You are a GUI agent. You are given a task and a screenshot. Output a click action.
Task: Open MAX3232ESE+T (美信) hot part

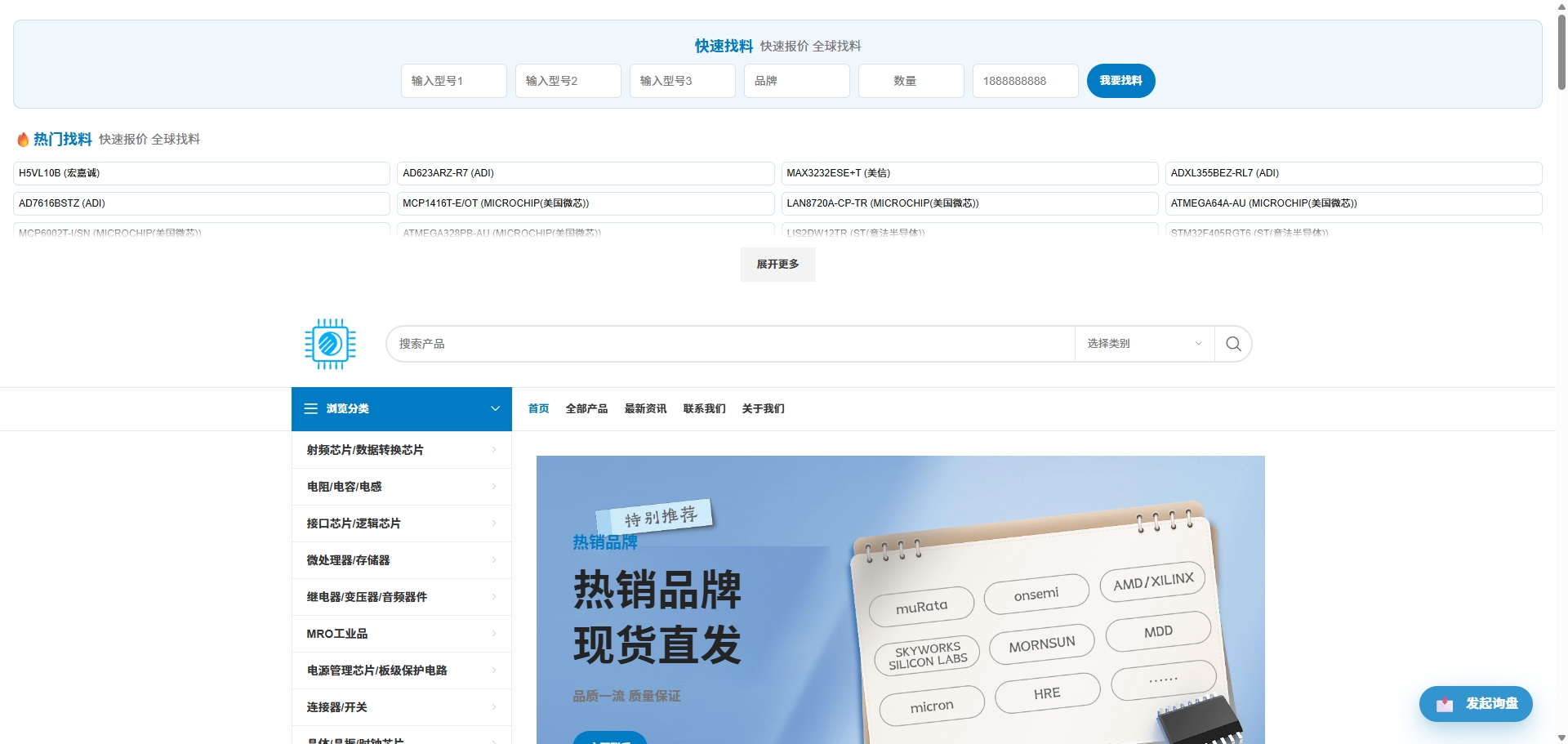pyautogui.click(x=969, y=173)
